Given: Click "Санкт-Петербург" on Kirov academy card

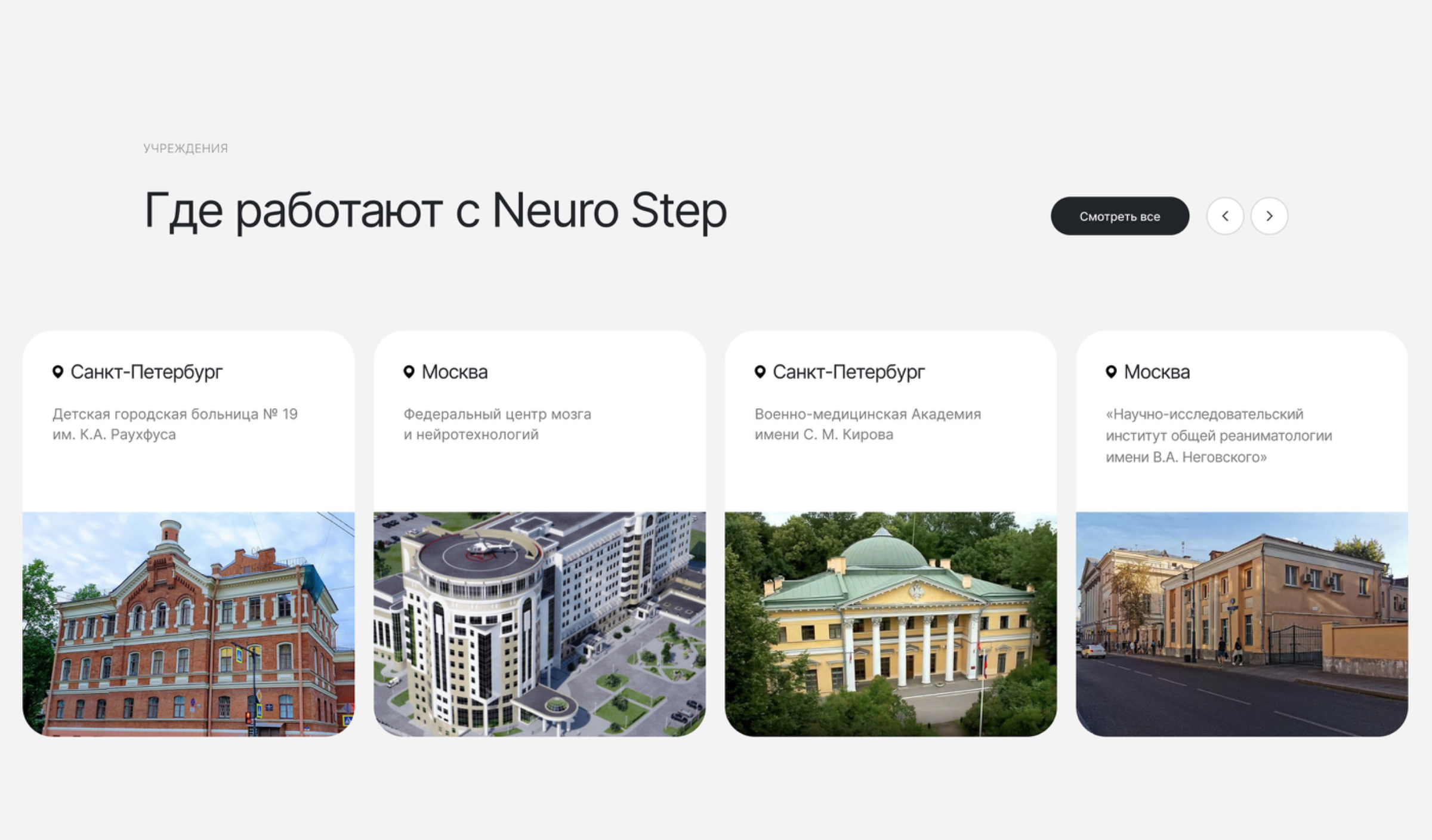Looking at the screenshot, I should click(848, 372).
